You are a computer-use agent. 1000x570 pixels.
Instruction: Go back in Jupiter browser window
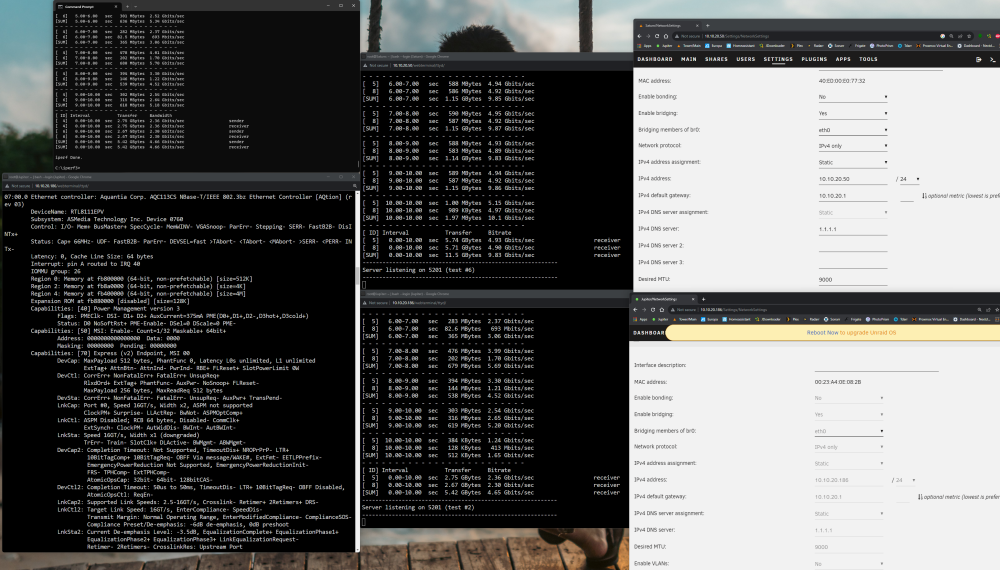click(x=635, y=310)
